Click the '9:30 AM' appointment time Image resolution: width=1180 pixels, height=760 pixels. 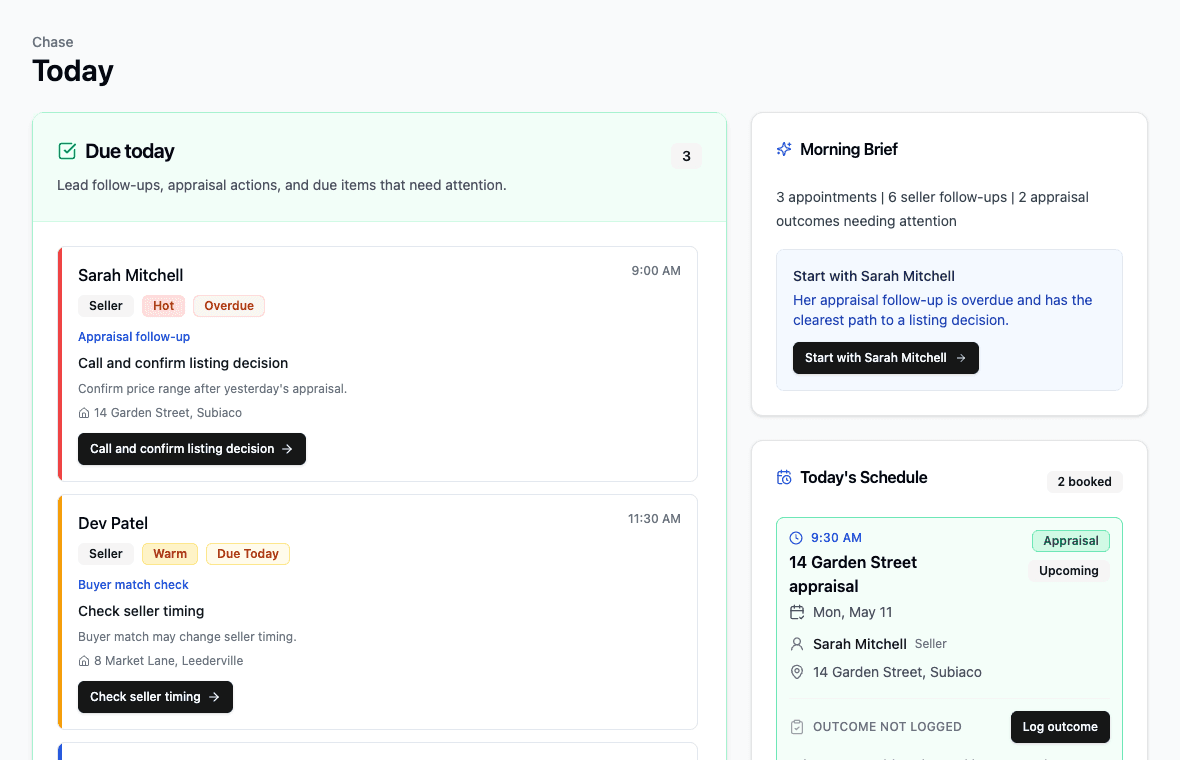coord(836,538)
